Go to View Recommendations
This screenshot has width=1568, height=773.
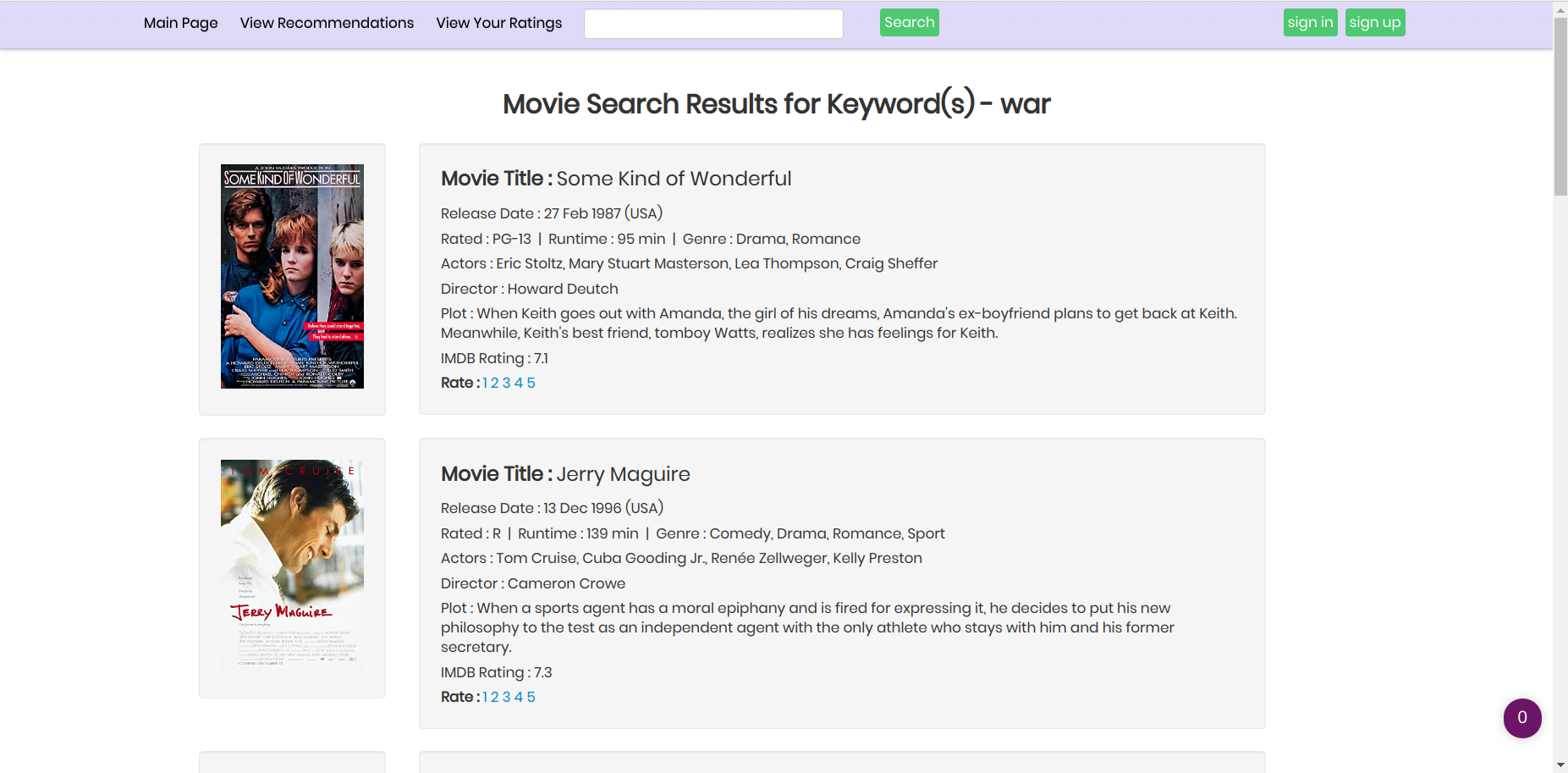[327, 23]
